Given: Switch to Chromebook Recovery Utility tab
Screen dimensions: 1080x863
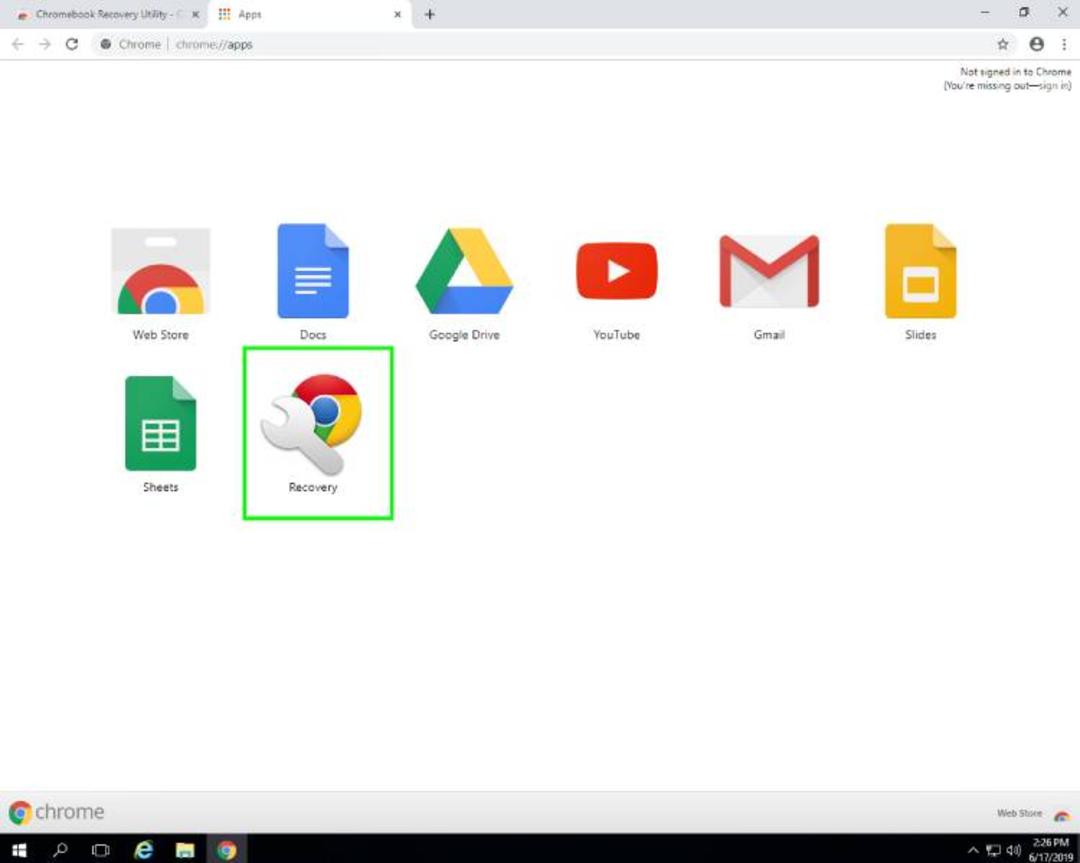Looking at the screenshot, I should point(103,14).
